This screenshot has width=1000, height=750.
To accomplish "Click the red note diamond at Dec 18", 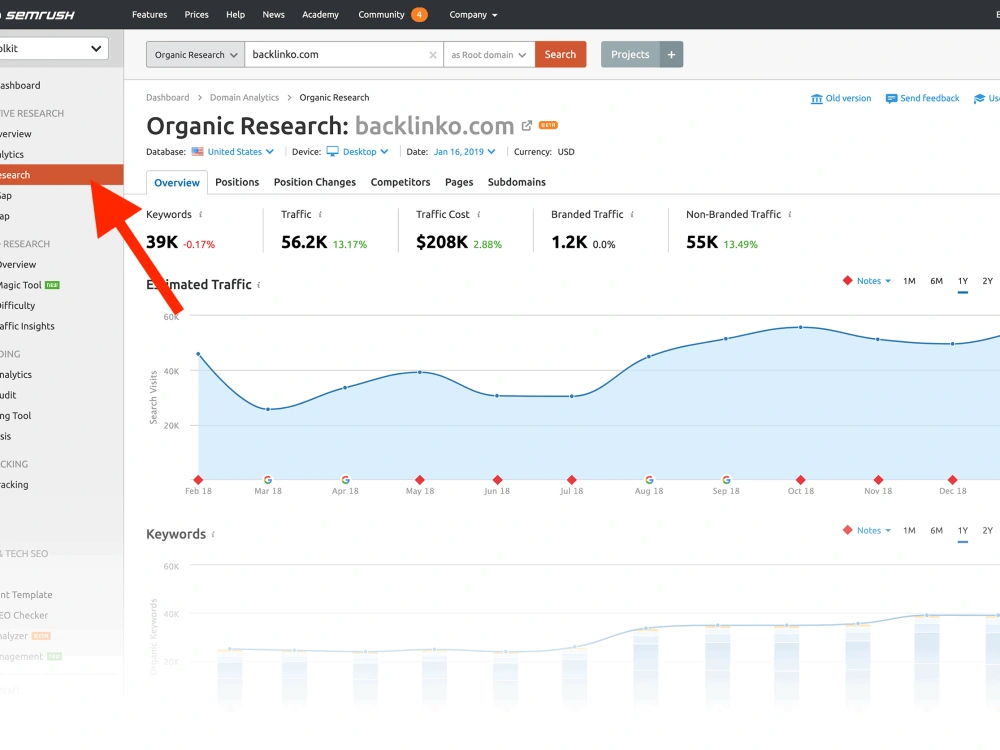I will pos(952,480).
